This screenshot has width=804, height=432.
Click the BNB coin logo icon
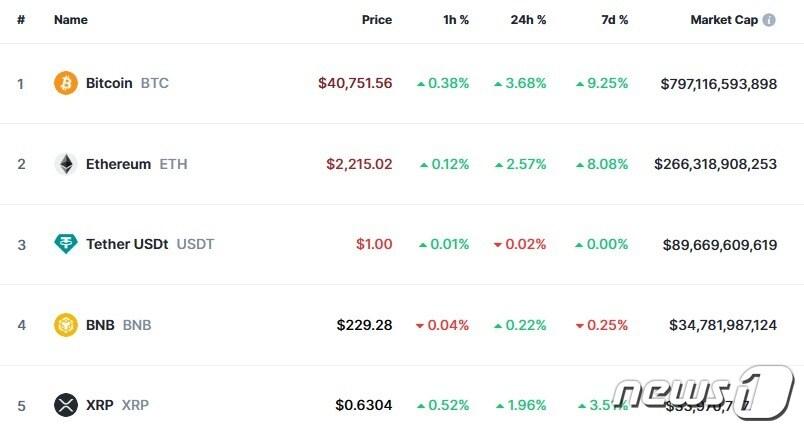66,325
